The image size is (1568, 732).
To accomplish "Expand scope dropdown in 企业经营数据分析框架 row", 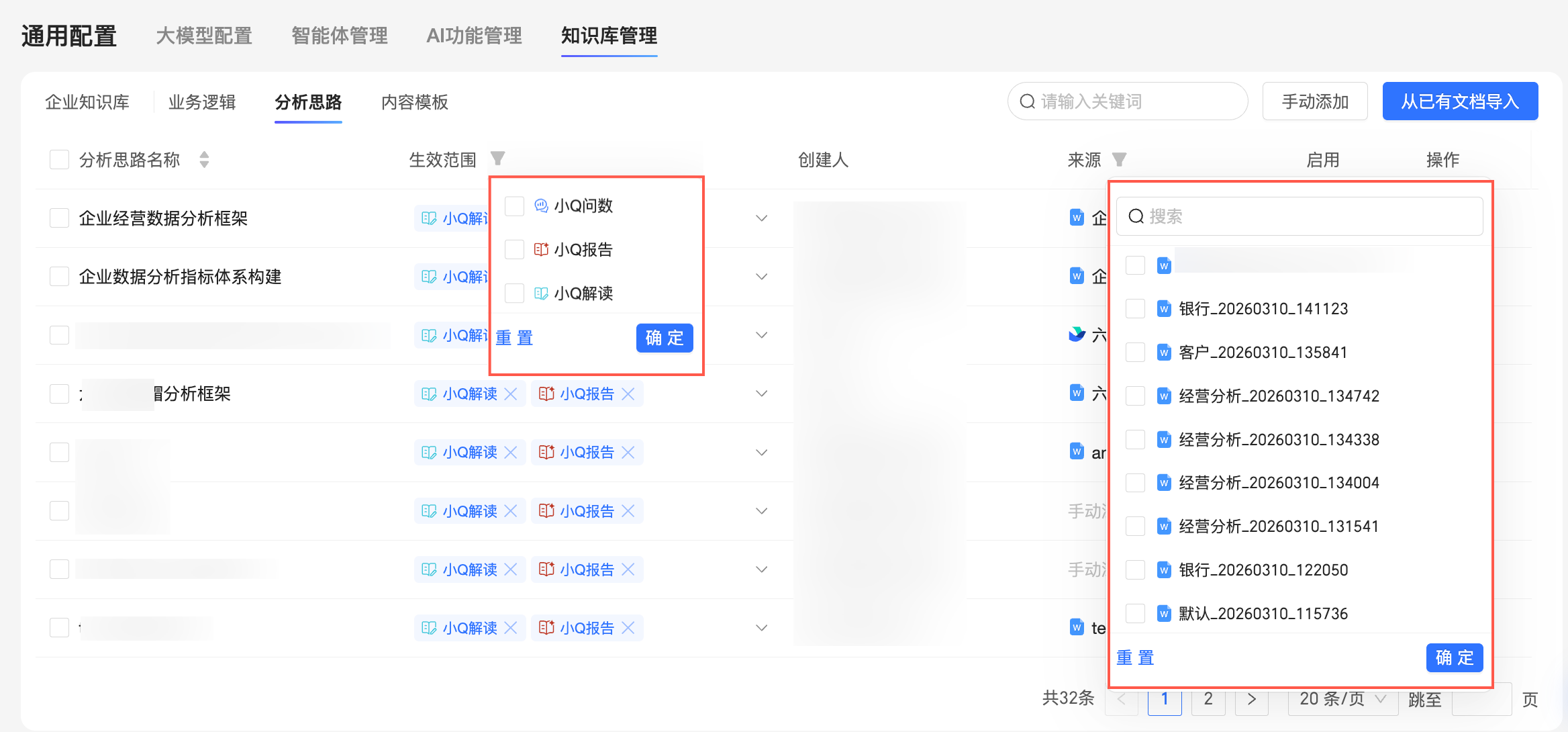I will click(x=761, y=218).
